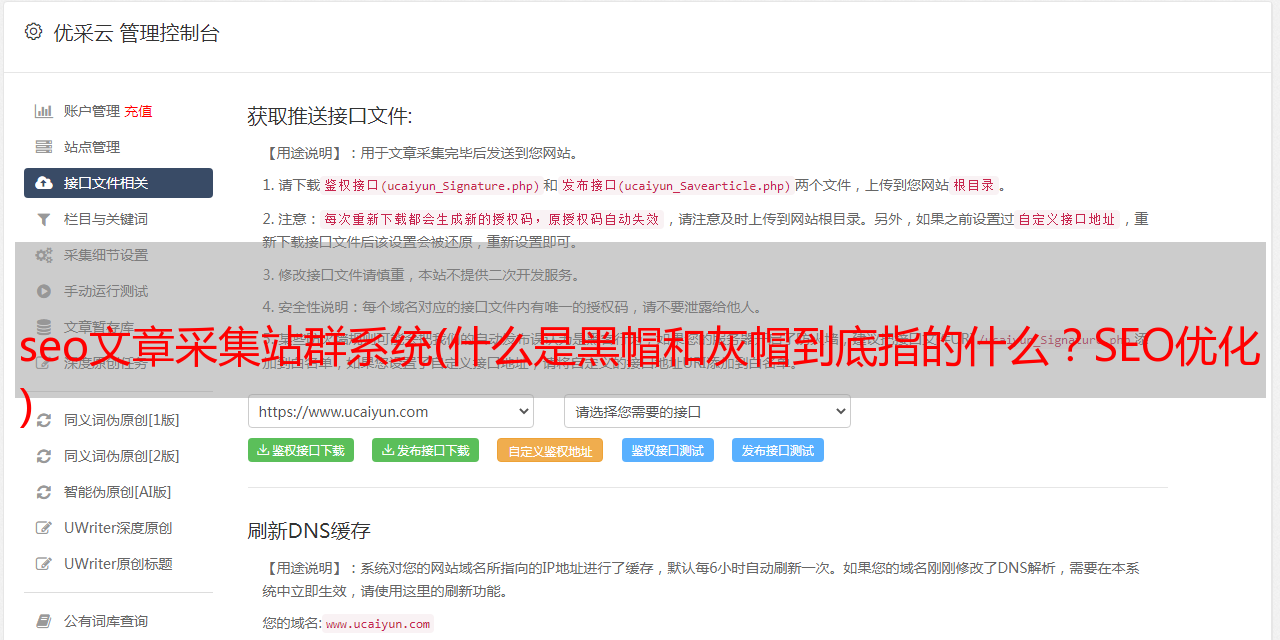1280x640 pixels.
Task: Click the 根目录 highlighted text
Action: click(974, 185)
